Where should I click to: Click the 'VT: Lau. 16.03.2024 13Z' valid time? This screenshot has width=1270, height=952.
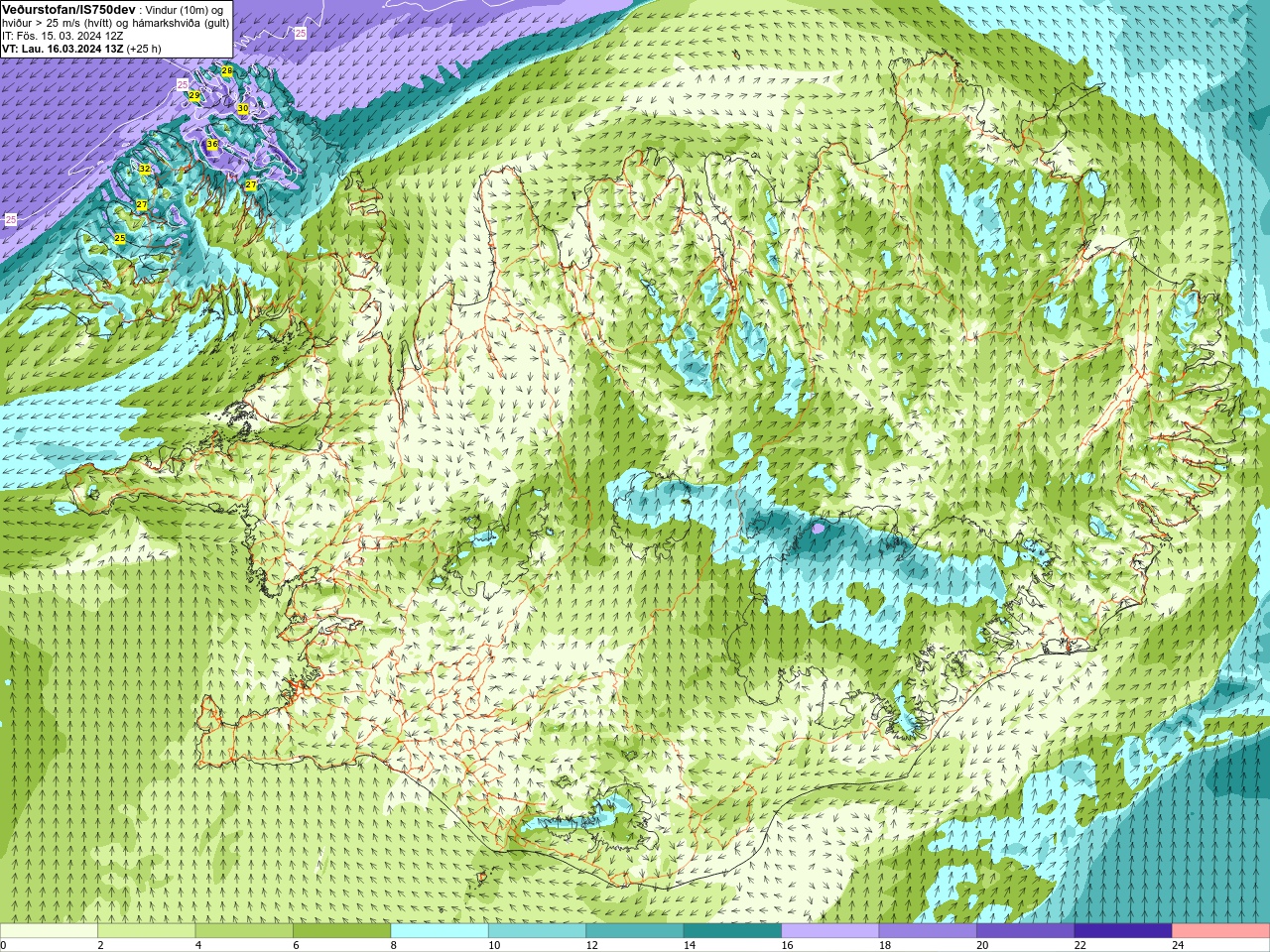click(x=63, y=49)
